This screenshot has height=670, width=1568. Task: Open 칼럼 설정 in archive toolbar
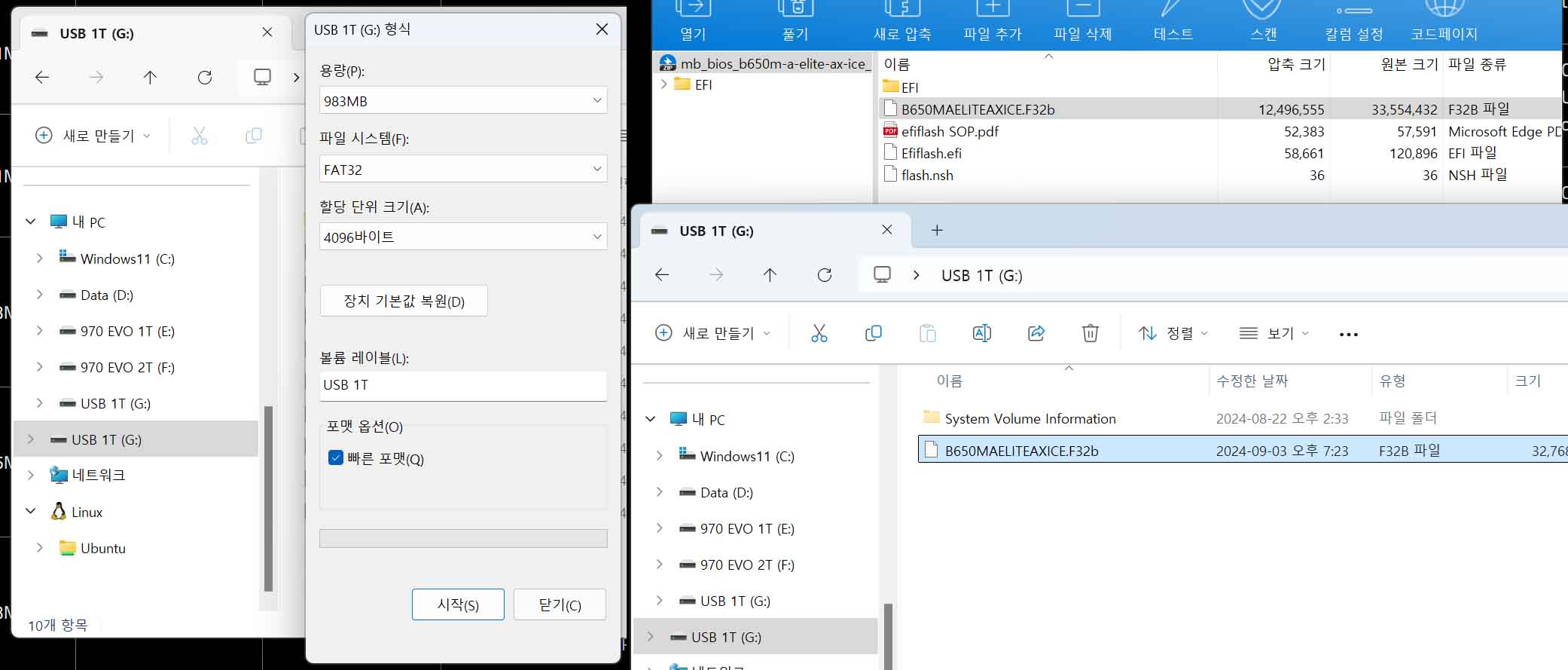1354,21
